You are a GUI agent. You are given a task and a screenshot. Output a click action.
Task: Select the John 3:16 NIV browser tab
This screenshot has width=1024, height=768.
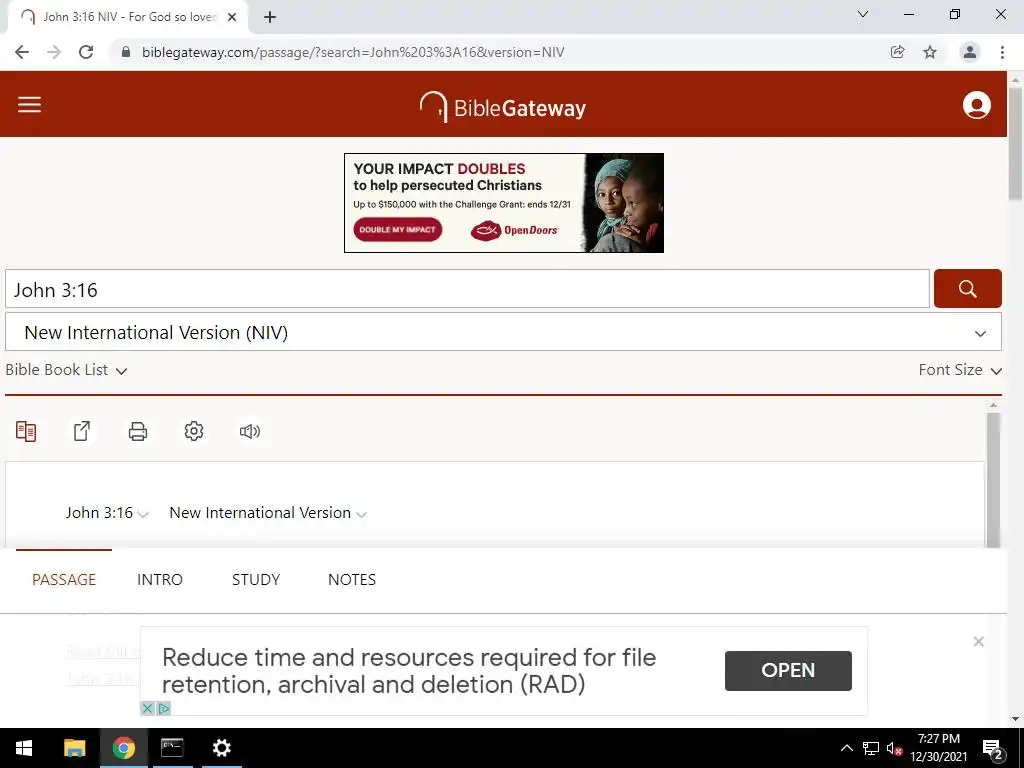pos(127,17)
